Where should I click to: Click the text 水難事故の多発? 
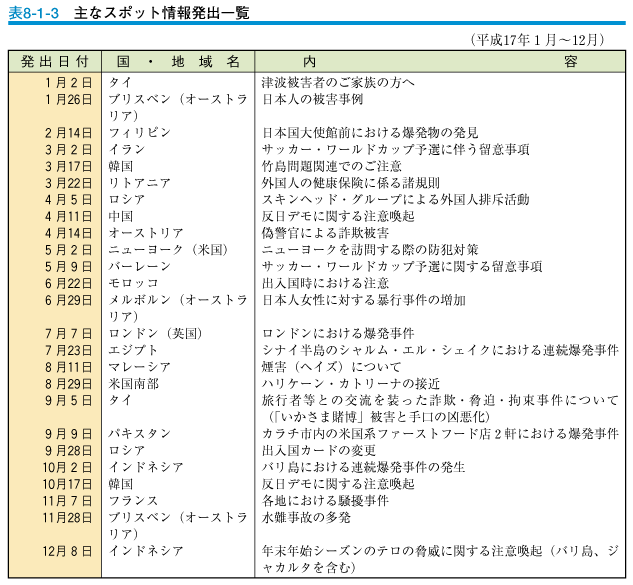pyautogui.click(x=306, y=518)
